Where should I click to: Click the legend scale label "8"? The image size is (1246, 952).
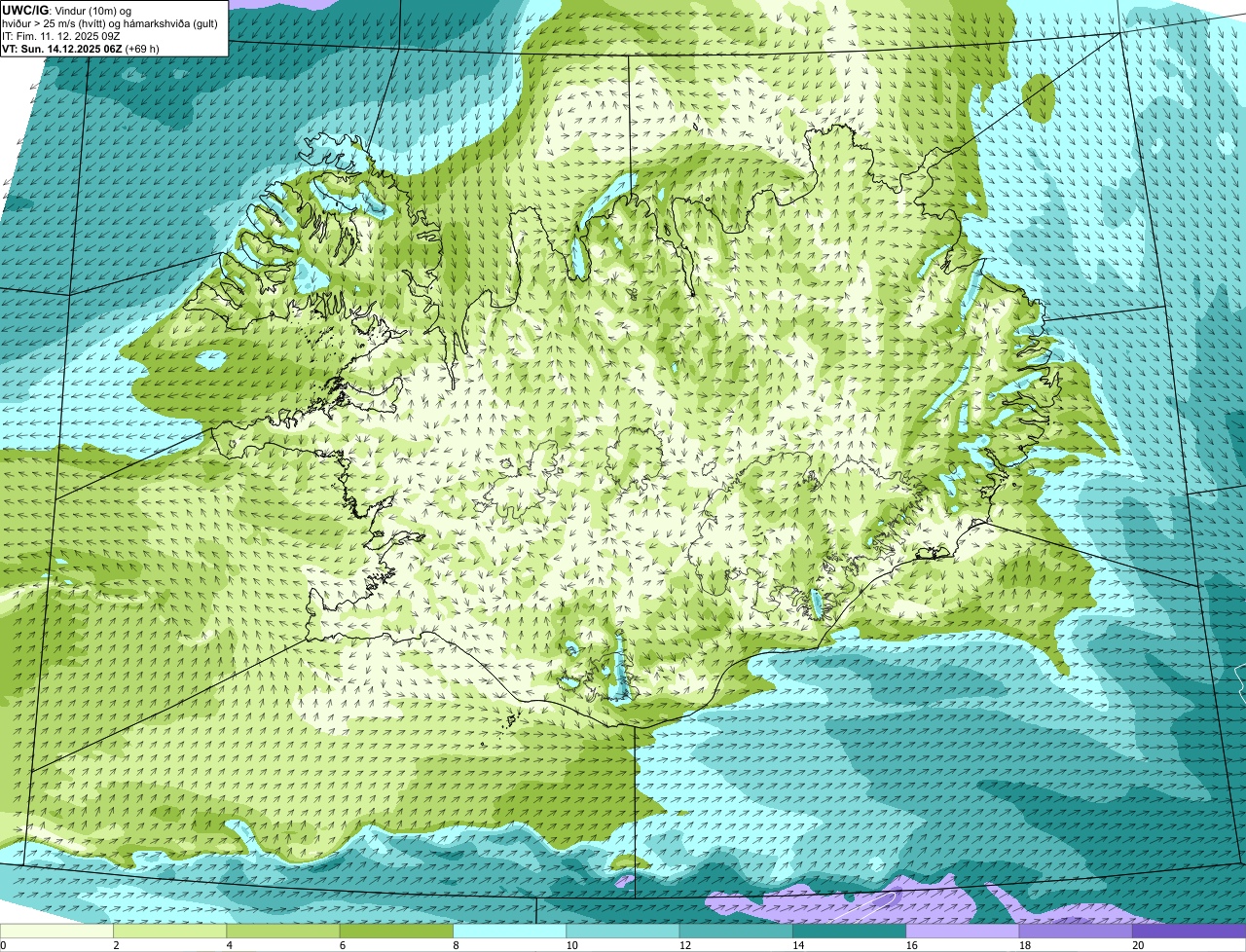[x=457, y=945]
